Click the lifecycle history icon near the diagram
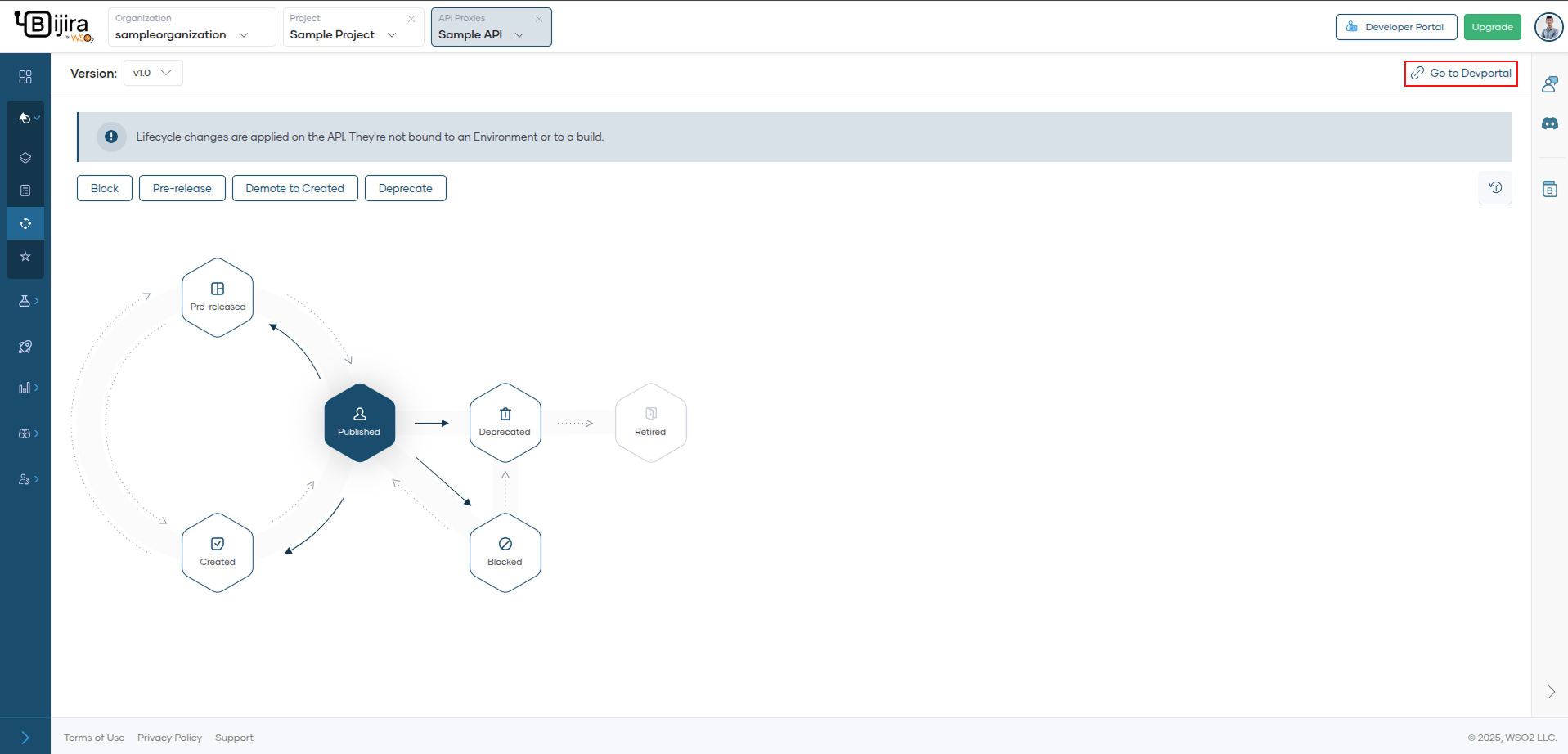The image size is (1568, 754). tap(1495, 187)
